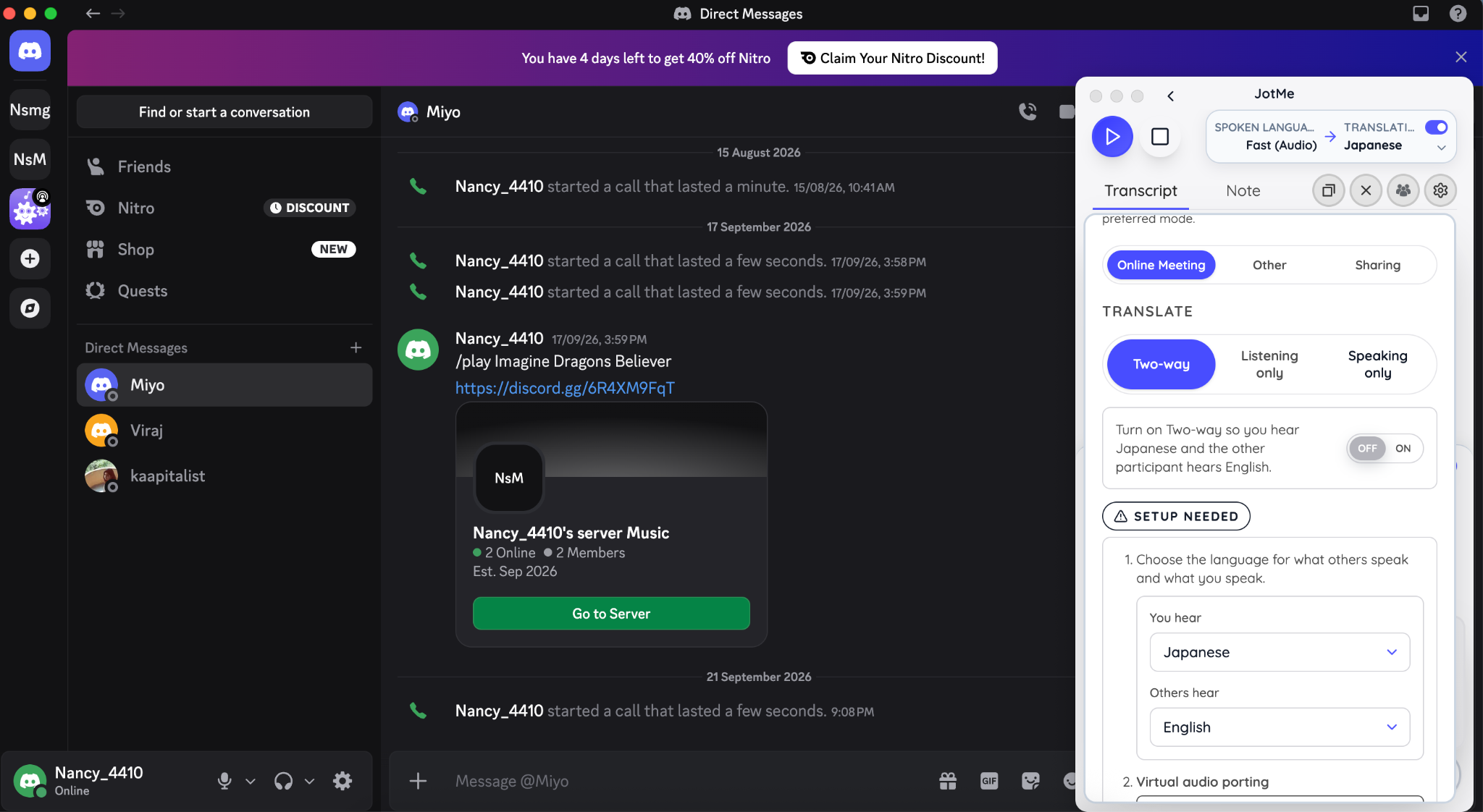Open Translation Japanese selector
Screen dimensions: 1483x812
pos(1378,136)
